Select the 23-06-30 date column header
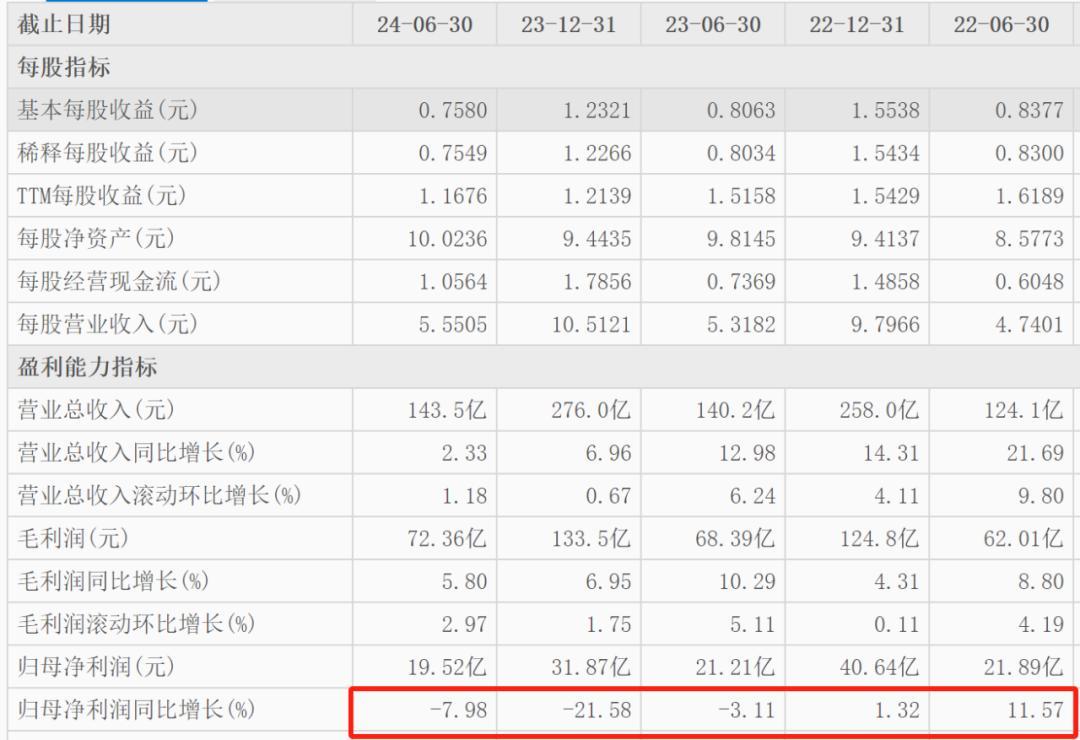The width and height of the screenshot is (1080, 740). click(713, 25)
